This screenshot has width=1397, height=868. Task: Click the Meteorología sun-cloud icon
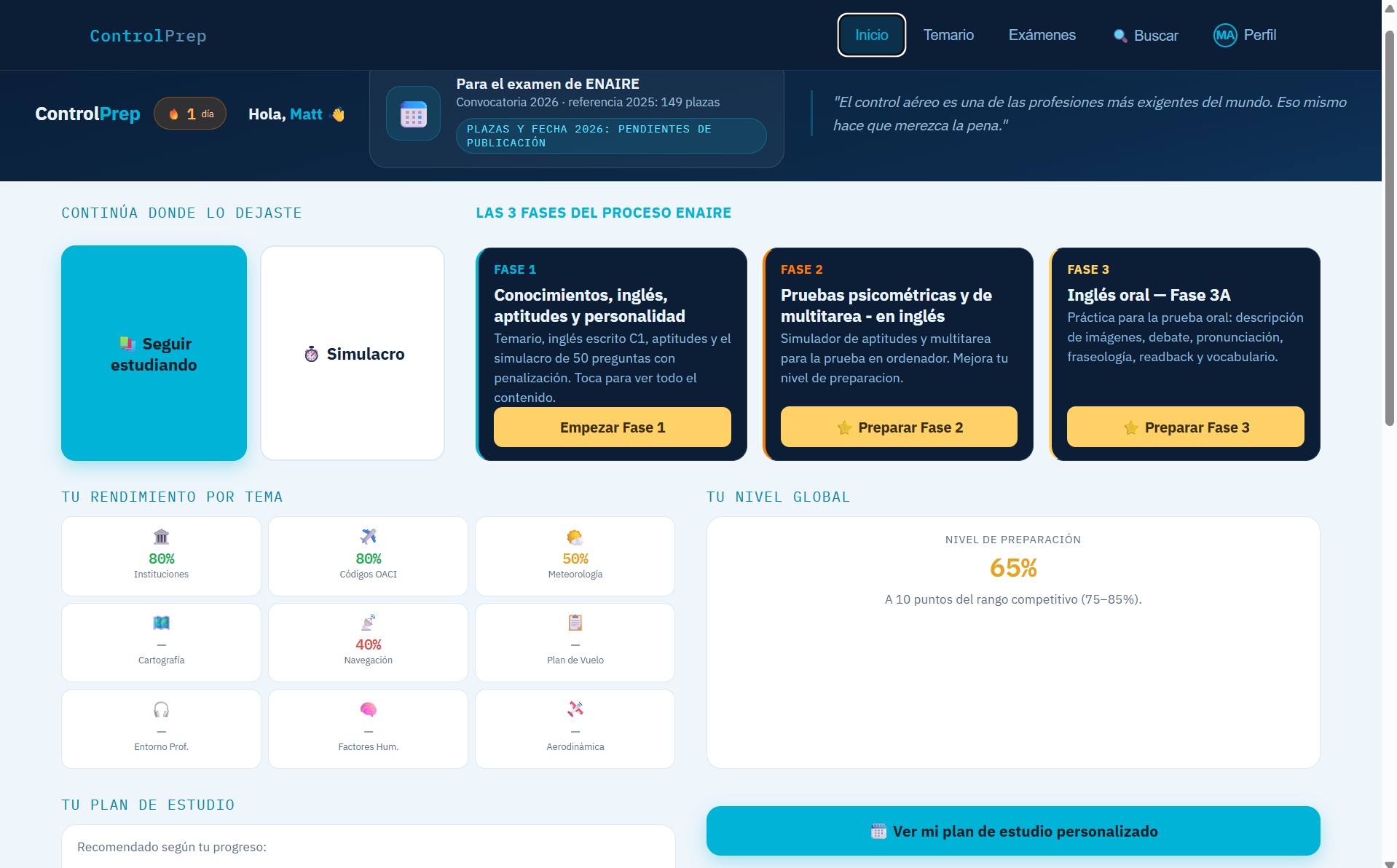(575, 537)
